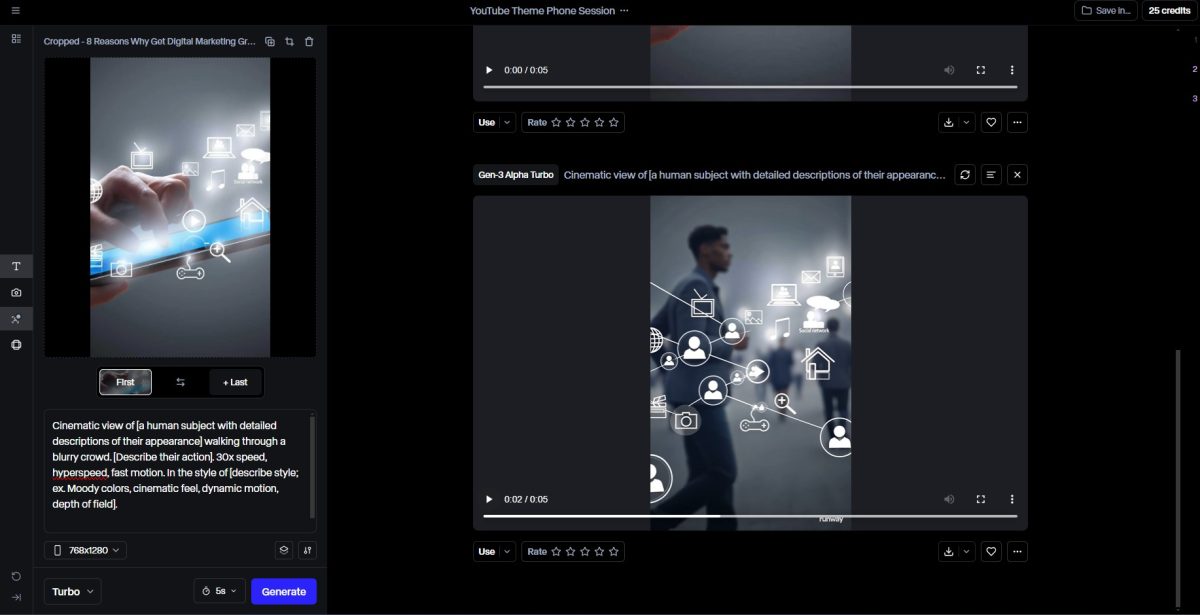Select the camera icon in left sidebar
Screen dimensions: 1200x615
point(16,293)
